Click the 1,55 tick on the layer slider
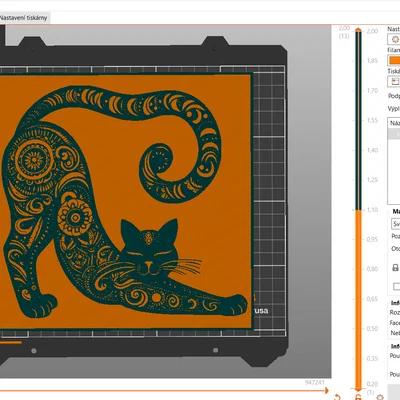Screen dimensions: 400x400 (x=372, y=120)
